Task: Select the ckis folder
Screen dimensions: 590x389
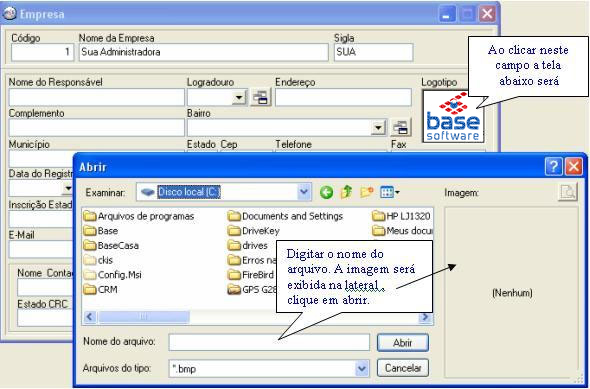Action: (98, 260)
